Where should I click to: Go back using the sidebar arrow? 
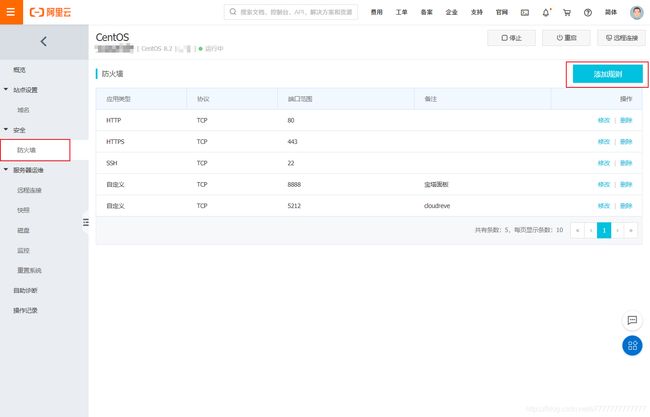[44, 41]
